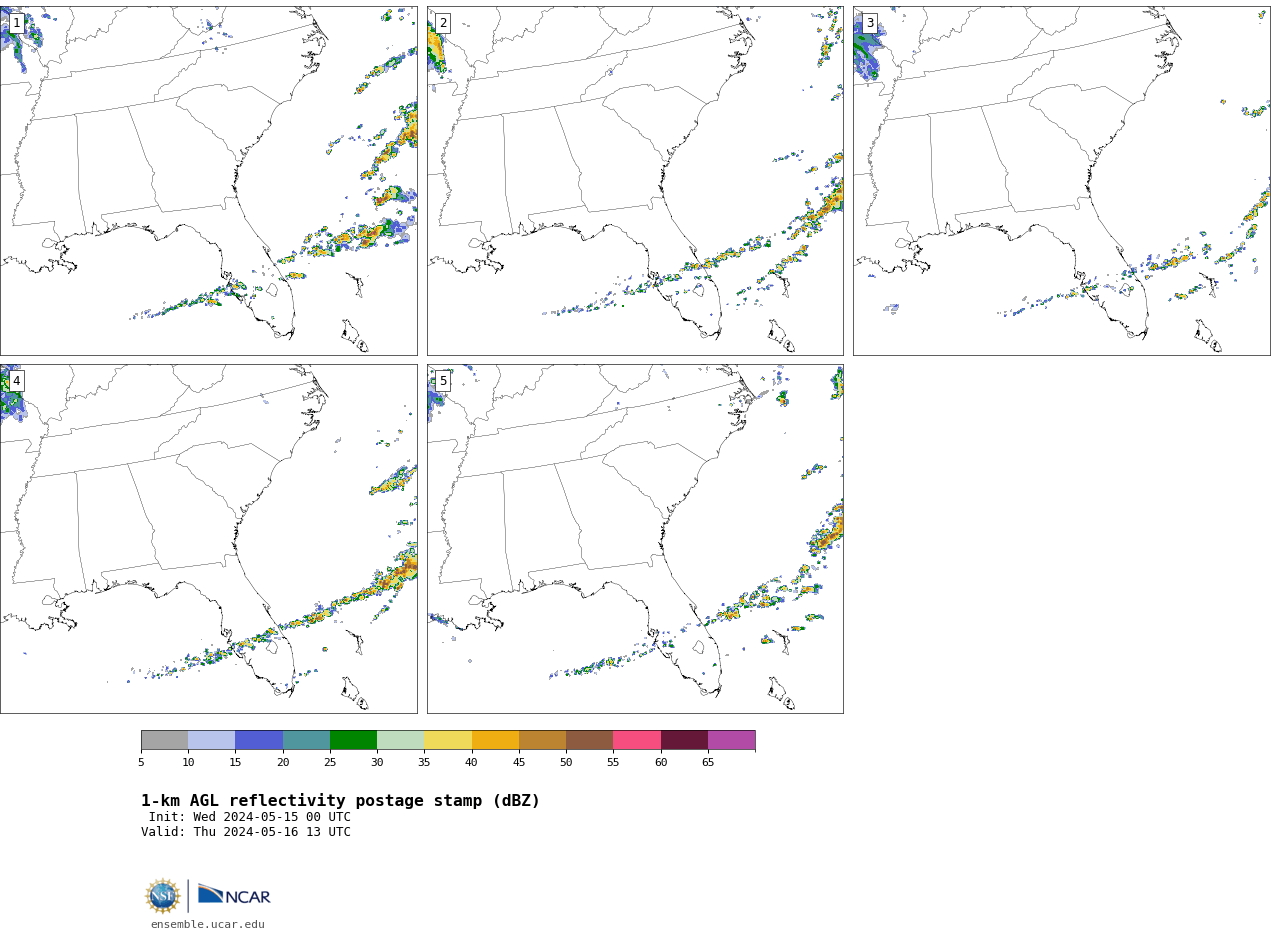Viewport: 1280px width, 936px height.
Task: Click the purple 65+ dBZ swatch
Action: [731, 740]
